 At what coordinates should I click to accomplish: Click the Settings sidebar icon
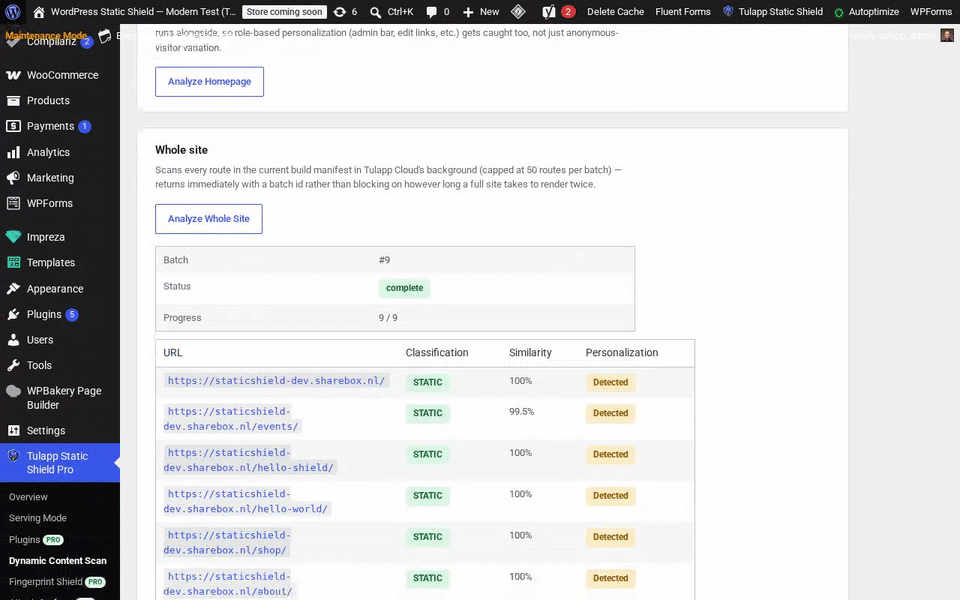click(13, 430)
